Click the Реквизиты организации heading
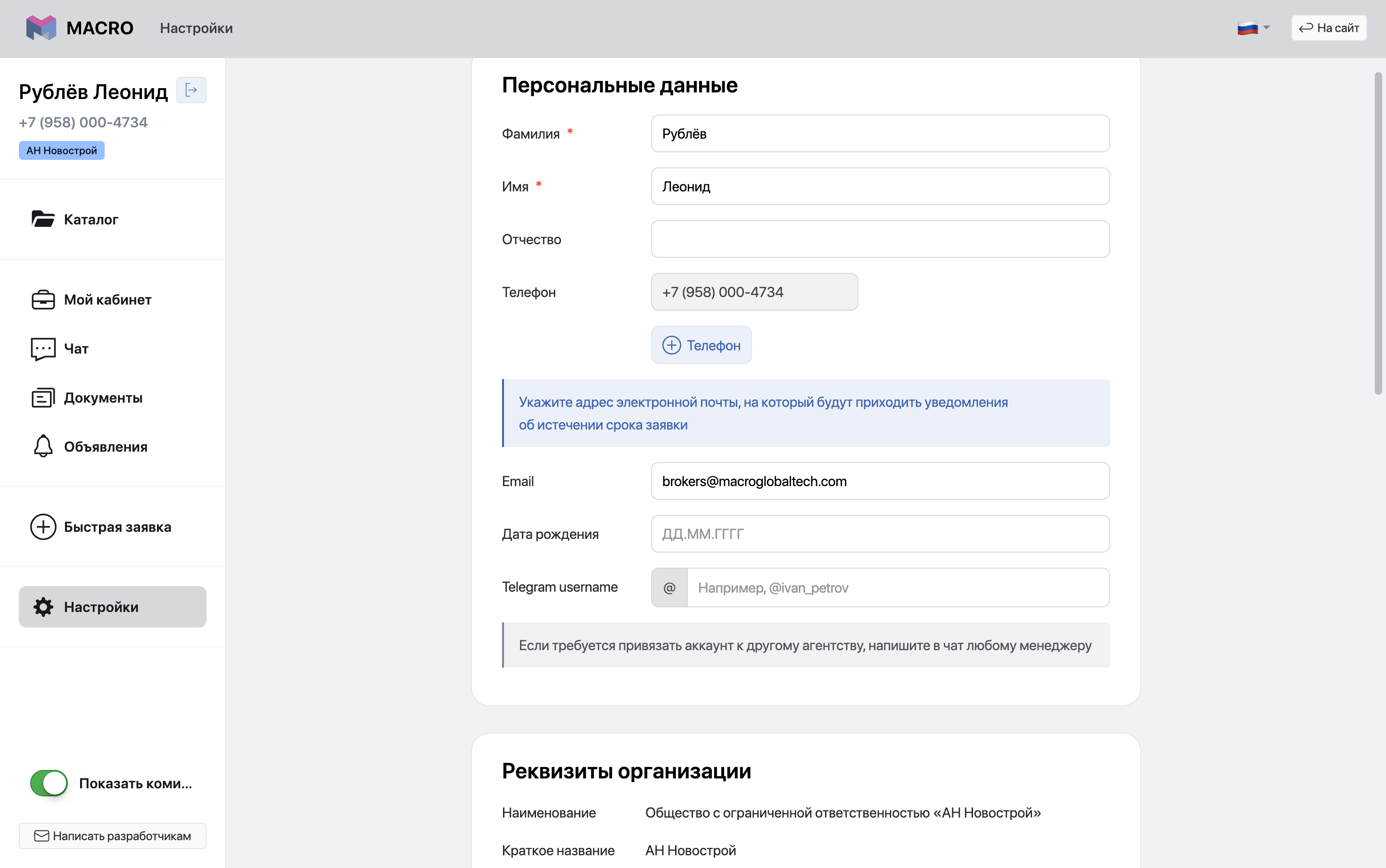This screenshot has height=868, width=1386. pos(627,771)
